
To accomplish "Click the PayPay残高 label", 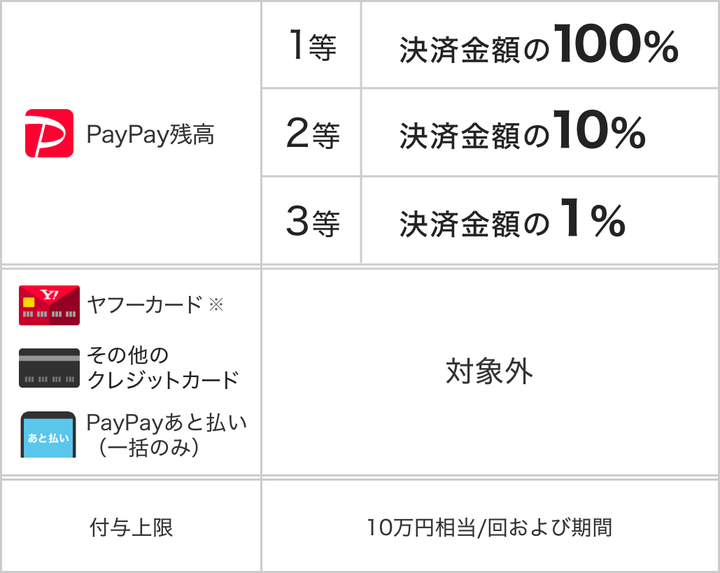I will coord(150,134).
